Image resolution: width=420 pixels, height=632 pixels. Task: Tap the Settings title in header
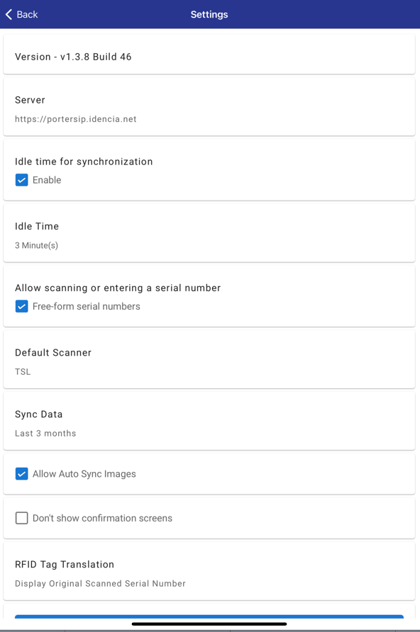[209, 15]
